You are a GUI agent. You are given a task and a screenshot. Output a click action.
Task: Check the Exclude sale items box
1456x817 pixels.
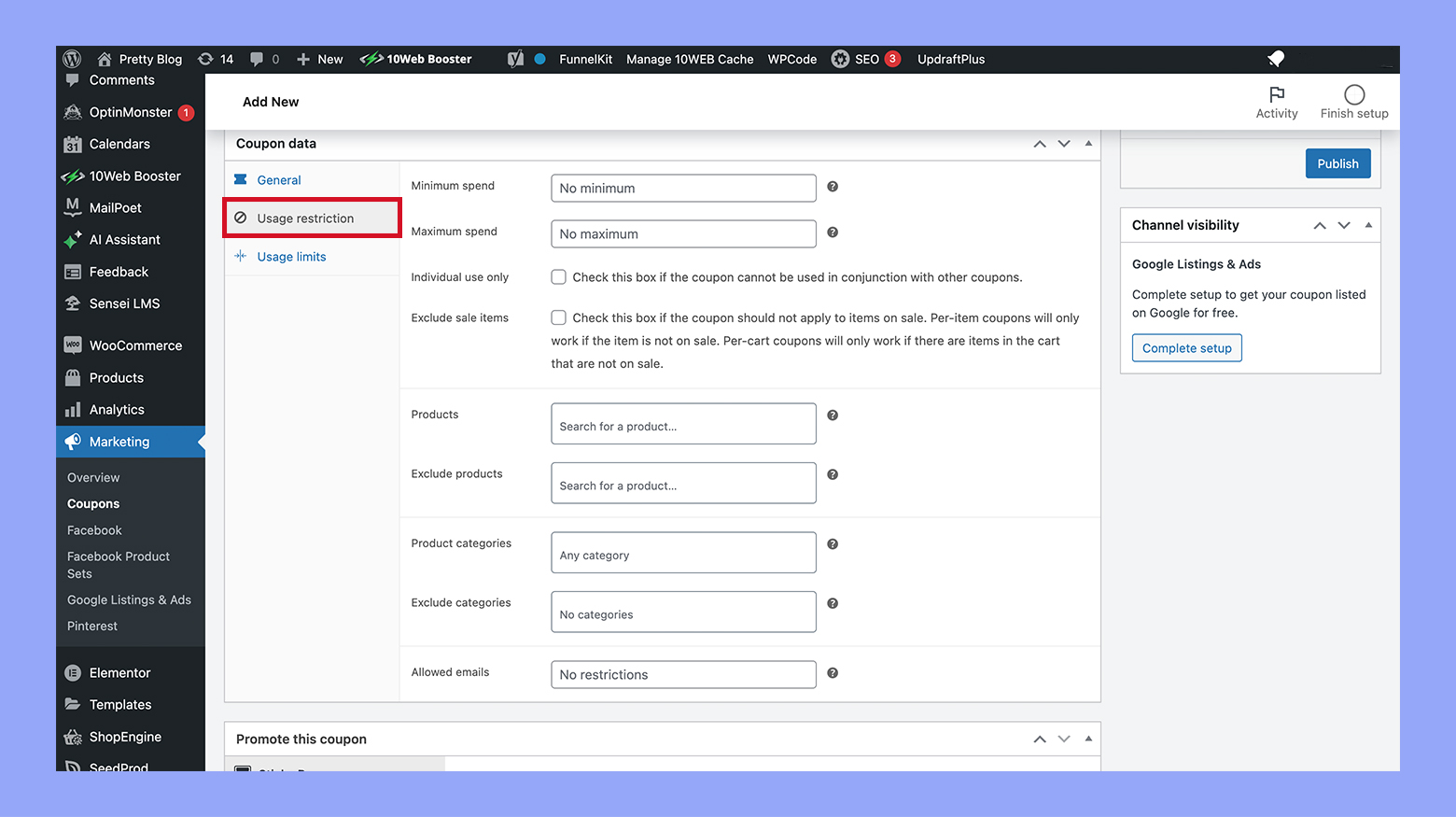(558, 317)
